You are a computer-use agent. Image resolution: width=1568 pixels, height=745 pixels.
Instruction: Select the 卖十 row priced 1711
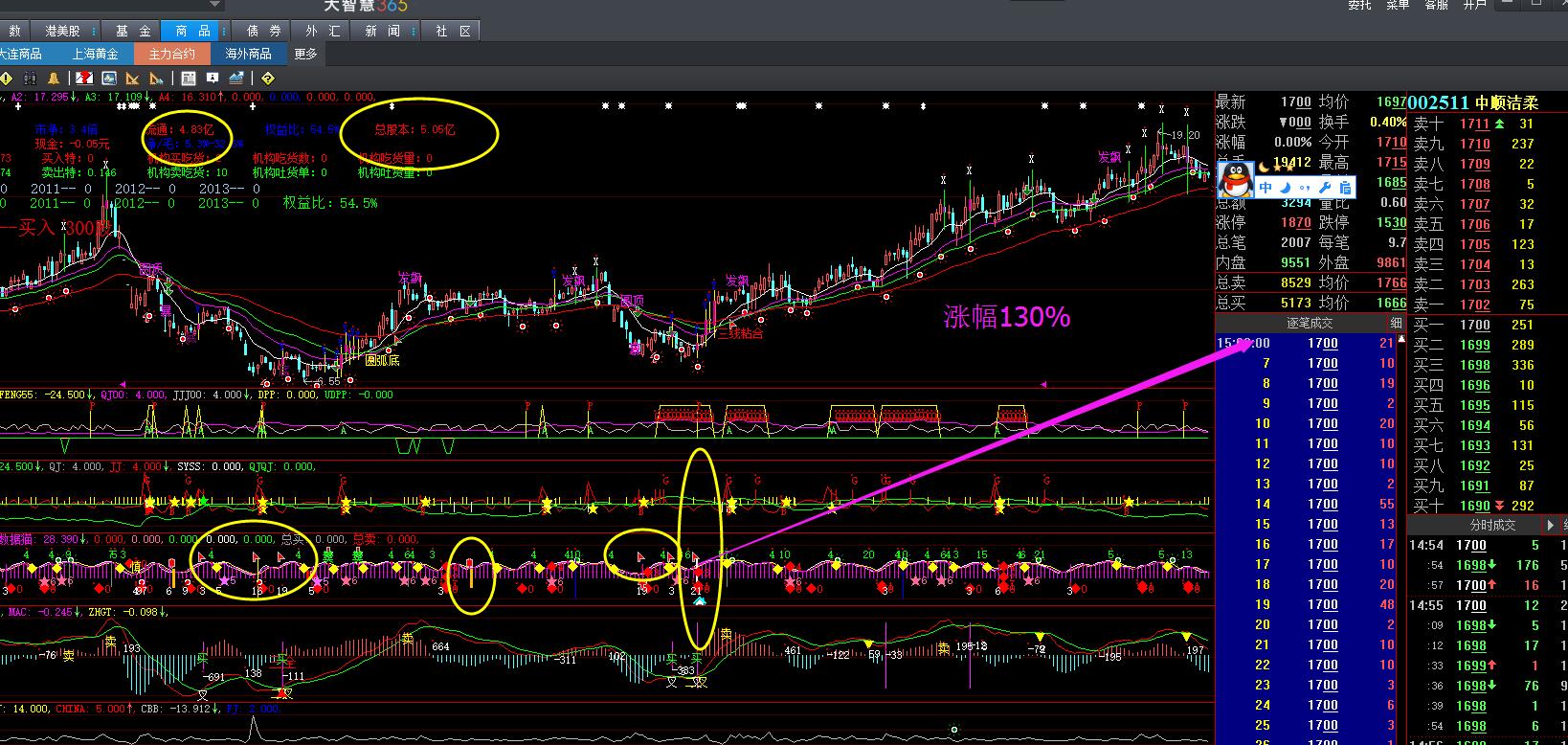click(1488, 124)
